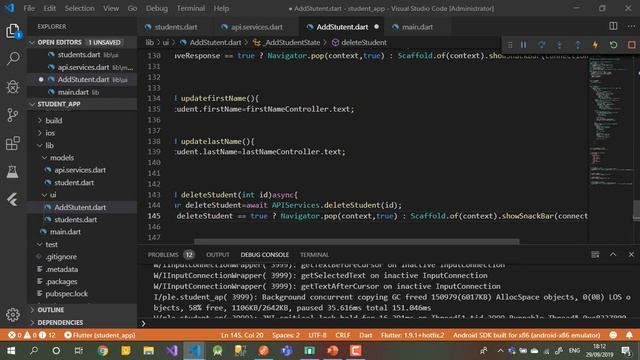This screenshot has height=360, width=640.
Task: Click the editor horizontal scrollbar
Action: click(x=357, y=241)
